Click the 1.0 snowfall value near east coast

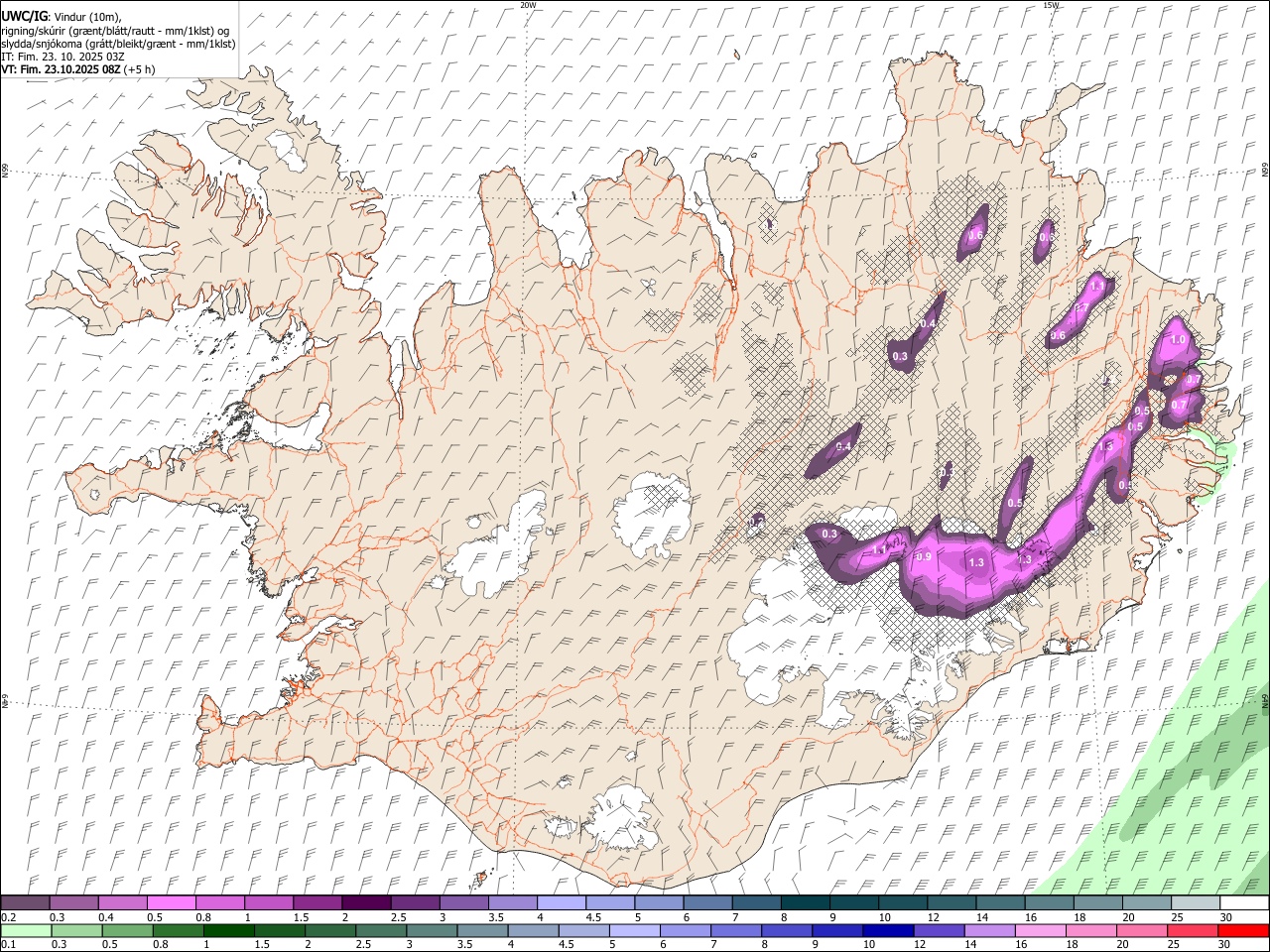tap(1178, 339)
